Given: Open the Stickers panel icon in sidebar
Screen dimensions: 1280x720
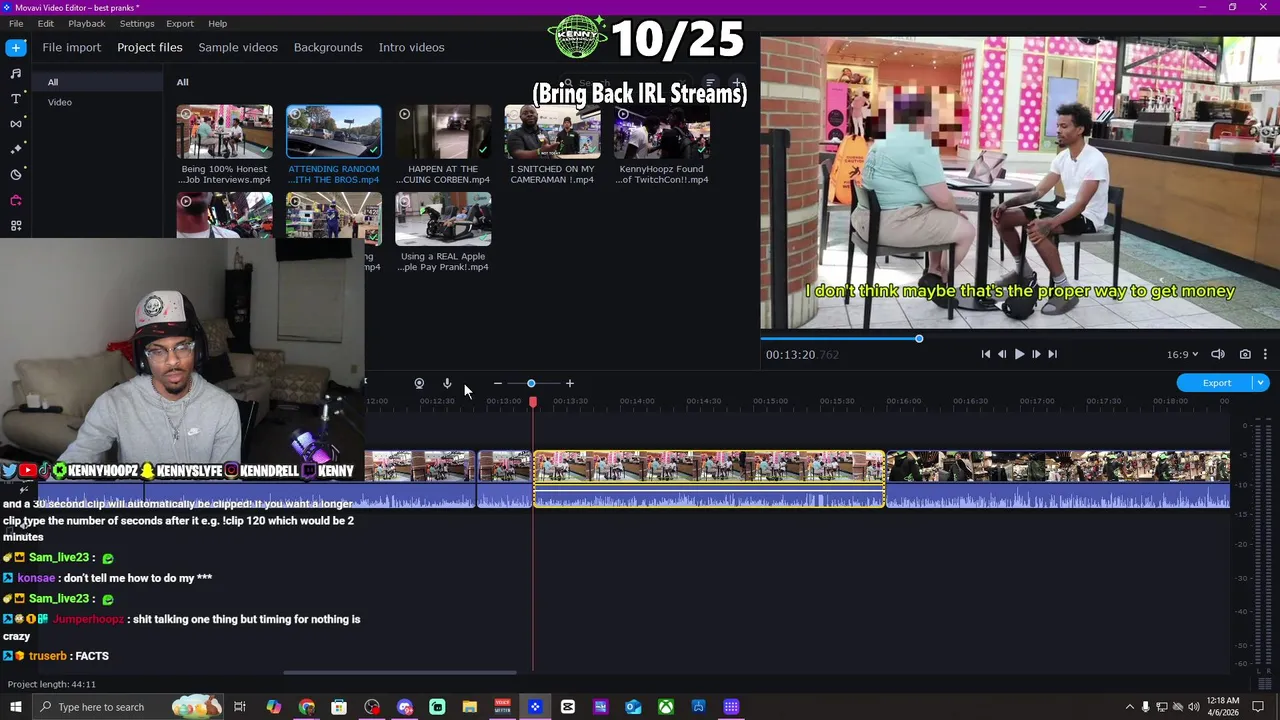Looking at the screenshot, I should (x=15, y=174).
